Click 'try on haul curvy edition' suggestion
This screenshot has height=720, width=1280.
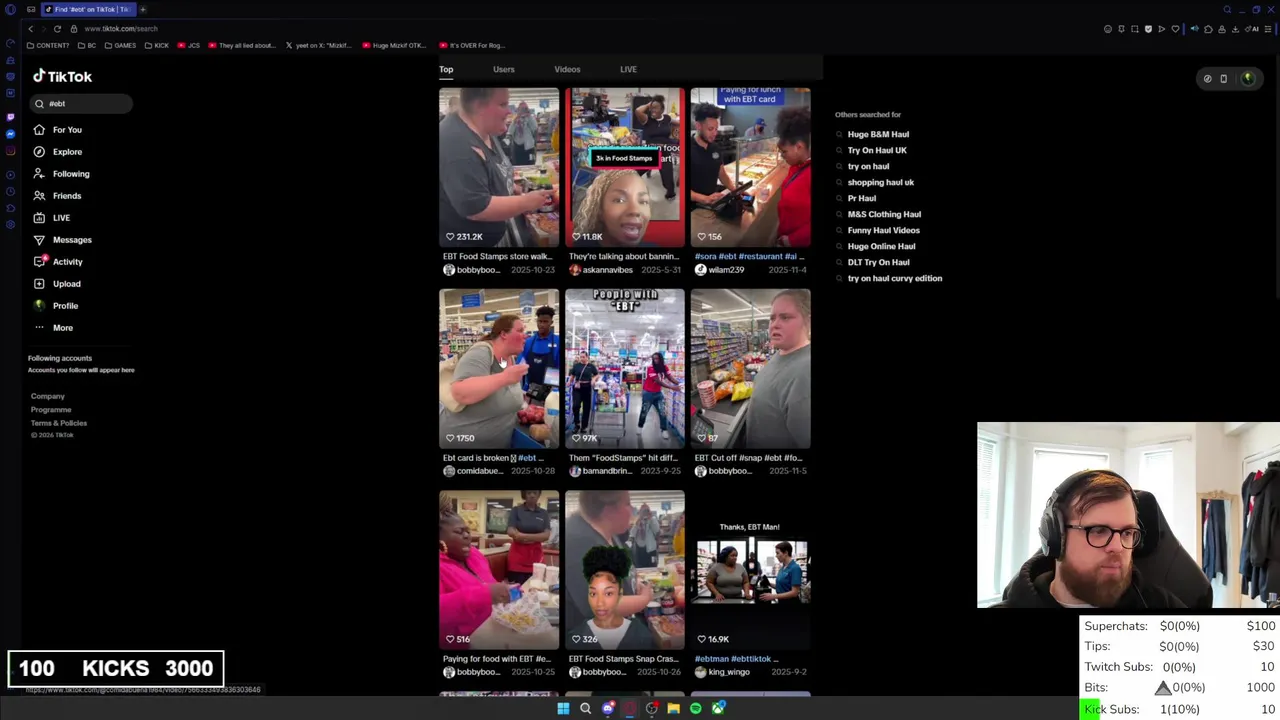pos(895,278)
